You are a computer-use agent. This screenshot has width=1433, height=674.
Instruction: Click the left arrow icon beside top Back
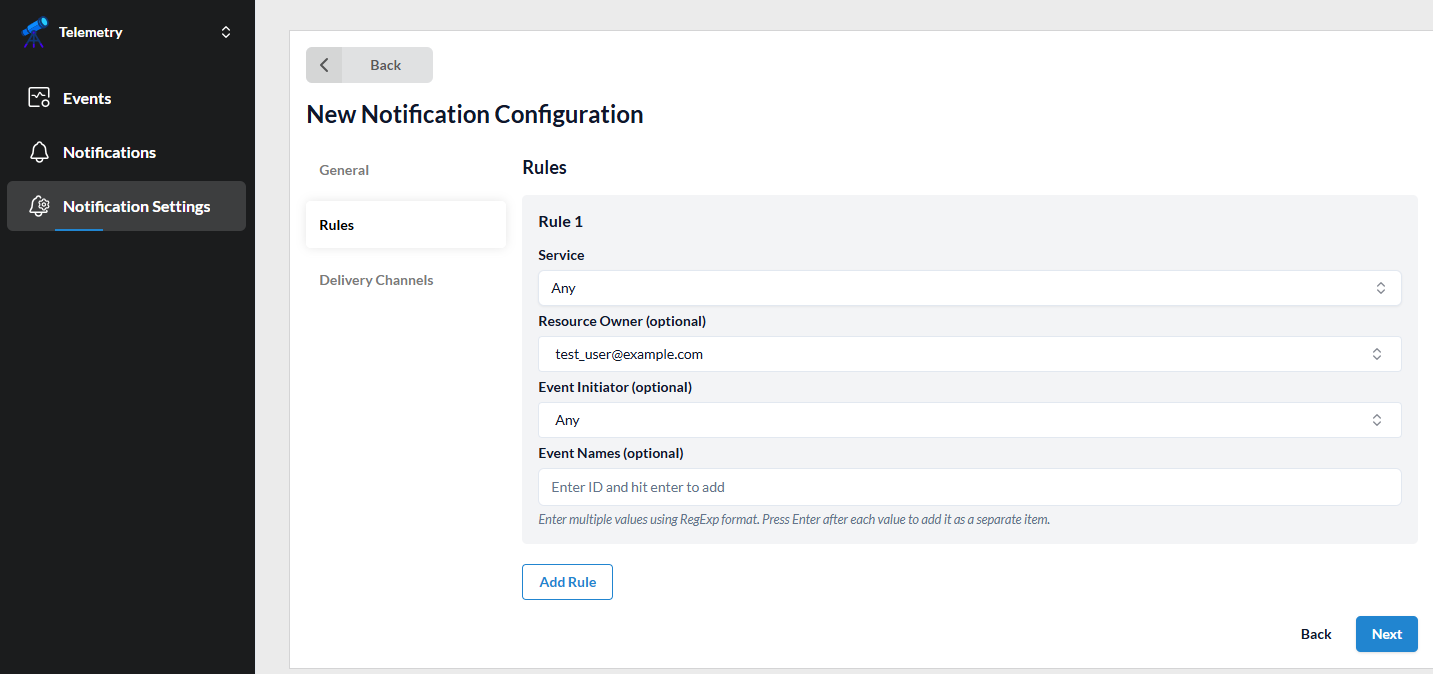[x=324, y=65]
